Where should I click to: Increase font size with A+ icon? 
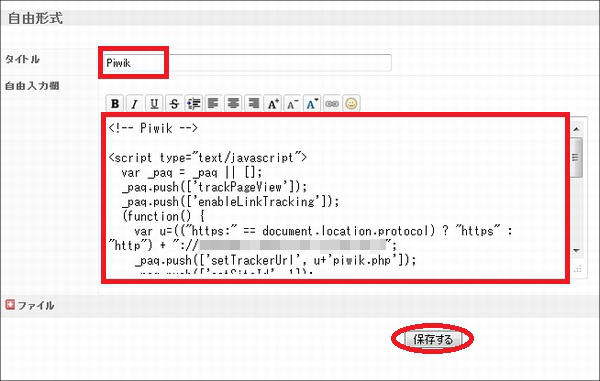coord(273,104)
